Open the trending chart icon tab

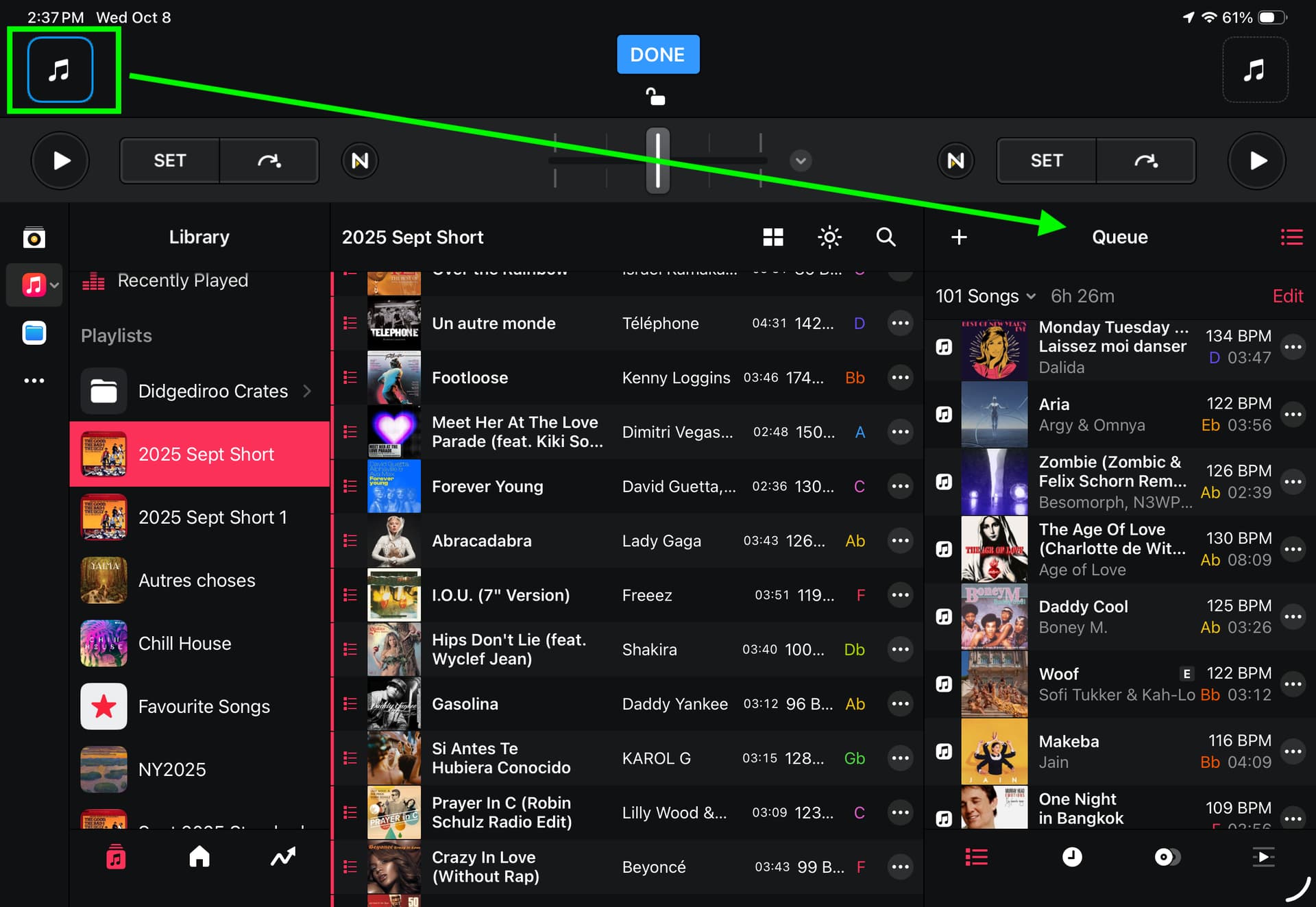click(282, 857)
